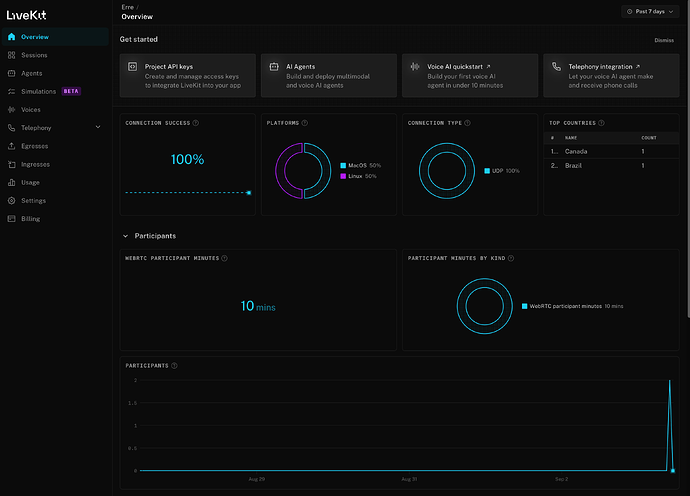This screenshot has height=496, width=690.
Task: Click the Settings gear icon
Action: pyautogui.click(x=11, y=200)
